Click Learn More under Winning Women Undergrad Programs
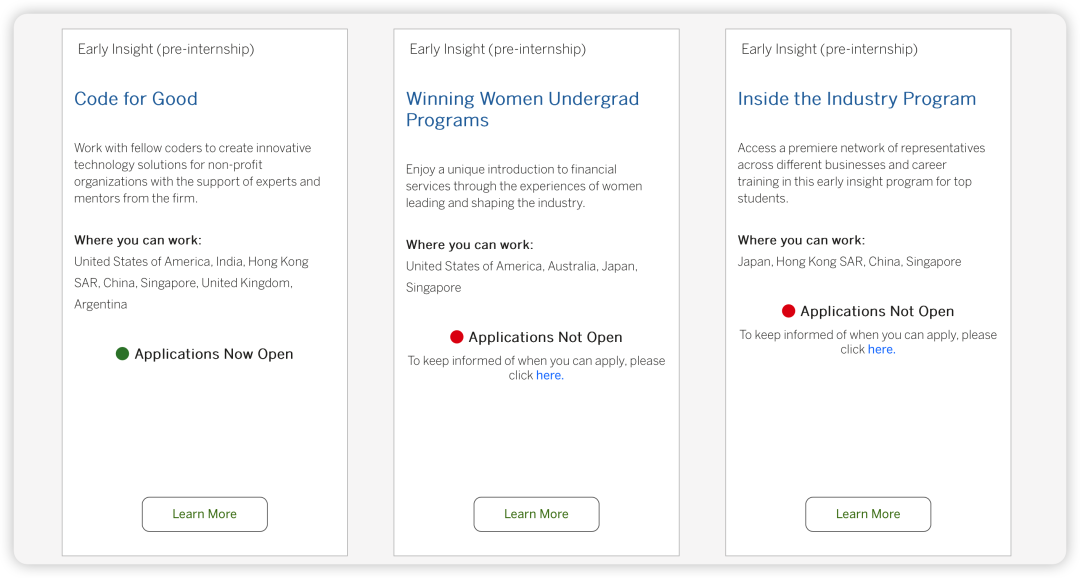 click(536, 514)
